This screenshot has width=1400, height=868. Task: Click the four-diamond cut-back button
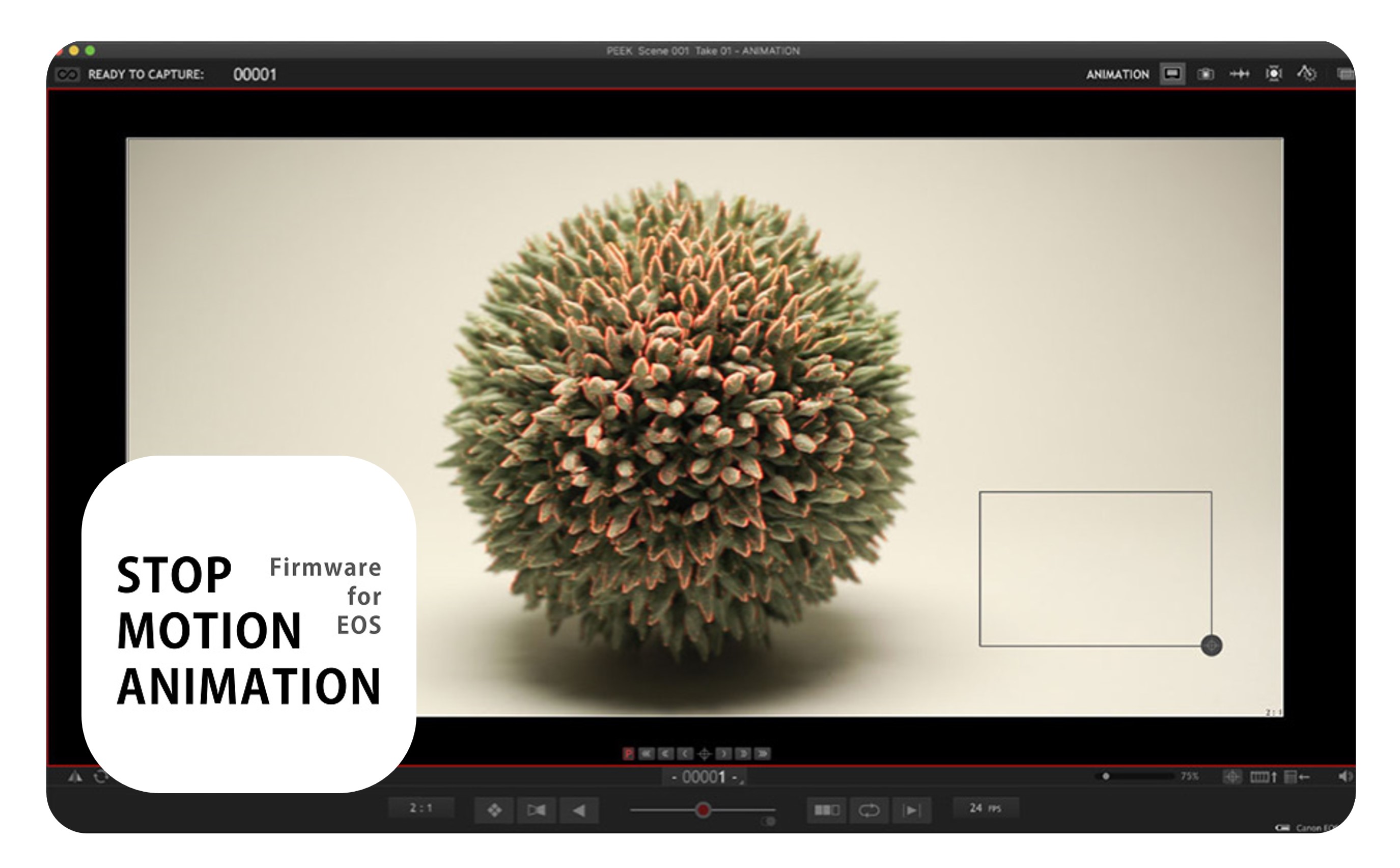[x=494, y=810]
